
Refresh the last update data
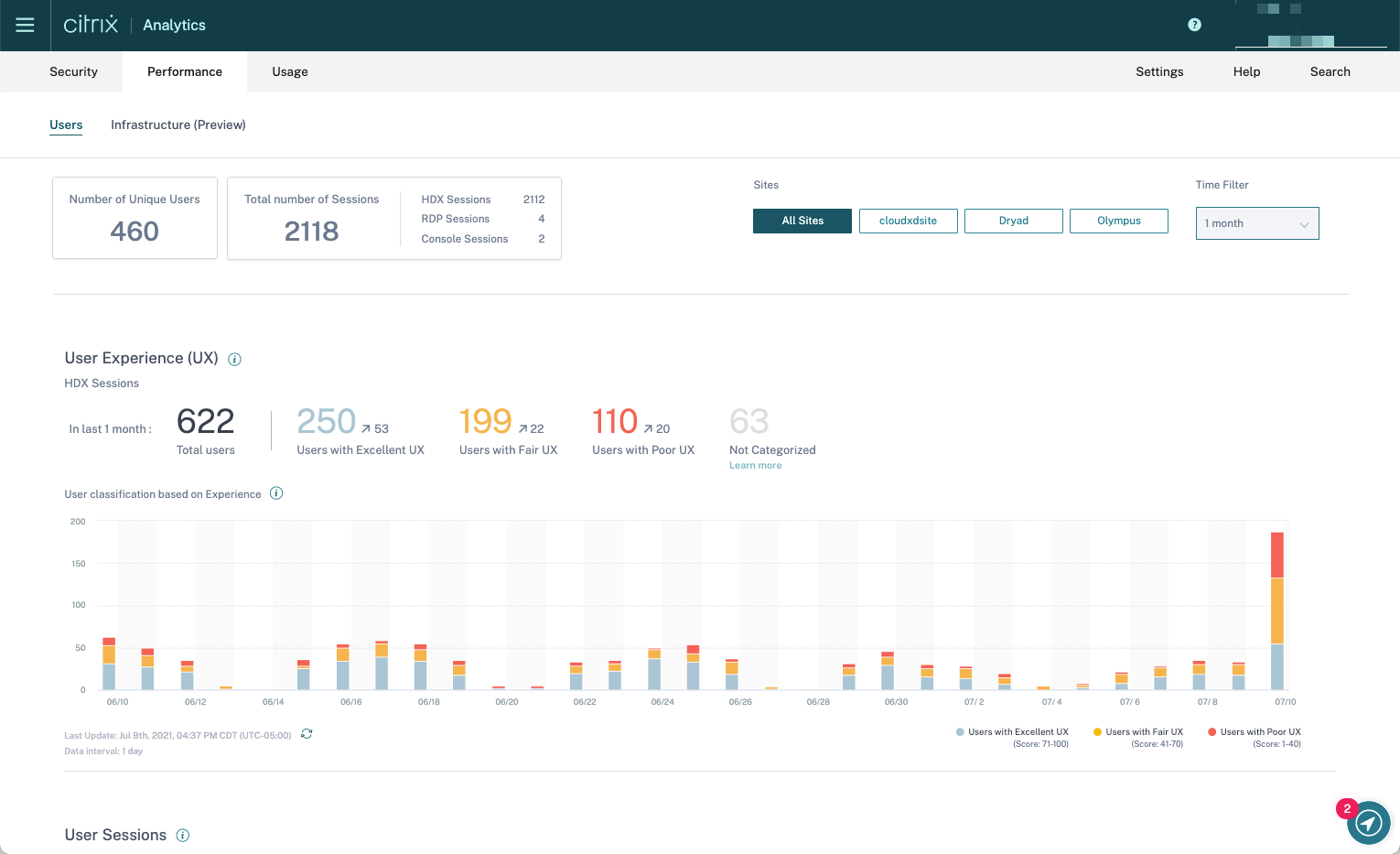coord(307,734)
